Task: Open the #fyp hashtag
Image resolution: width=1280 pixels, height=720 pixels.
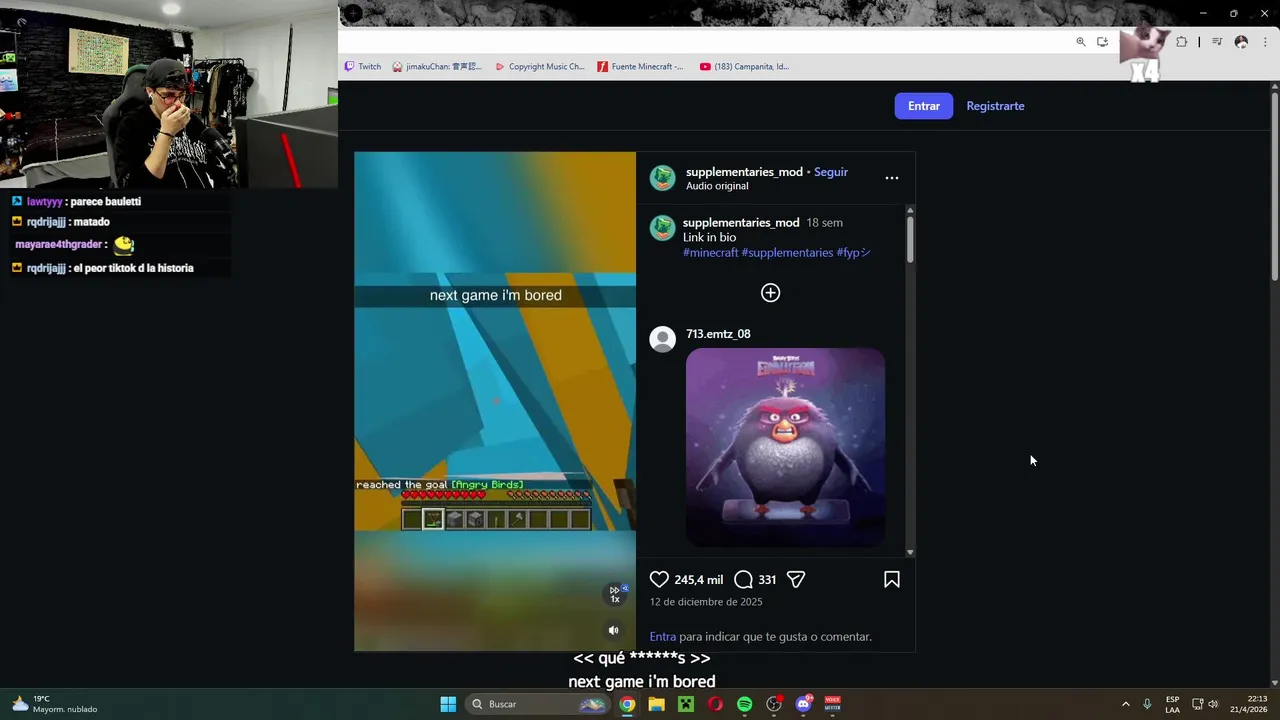Action: [x=853, y=253]
